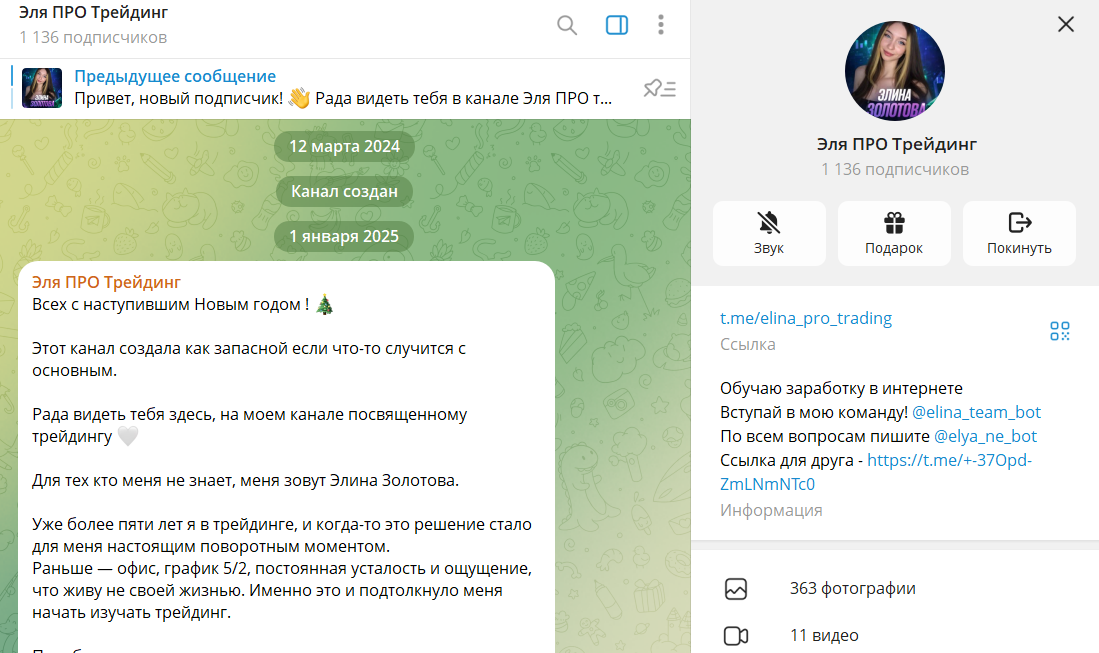Toggle the split chat view icon

[x=616, y=26]
